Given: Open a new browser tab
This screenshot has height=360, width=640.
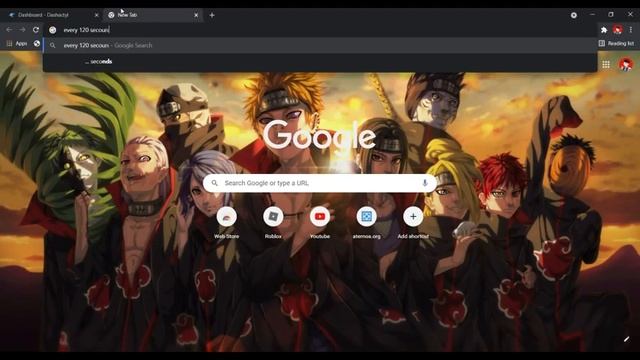Looking at the screenshot, I should [x=212, y=15].
